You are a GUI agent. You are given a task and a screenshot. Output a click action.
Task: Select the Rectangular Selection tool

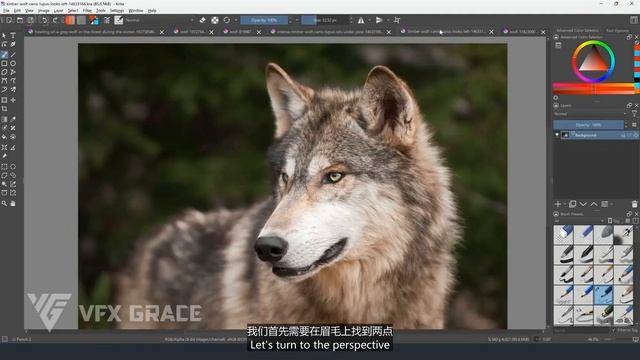pyautogui.click(x=4, y=167)
